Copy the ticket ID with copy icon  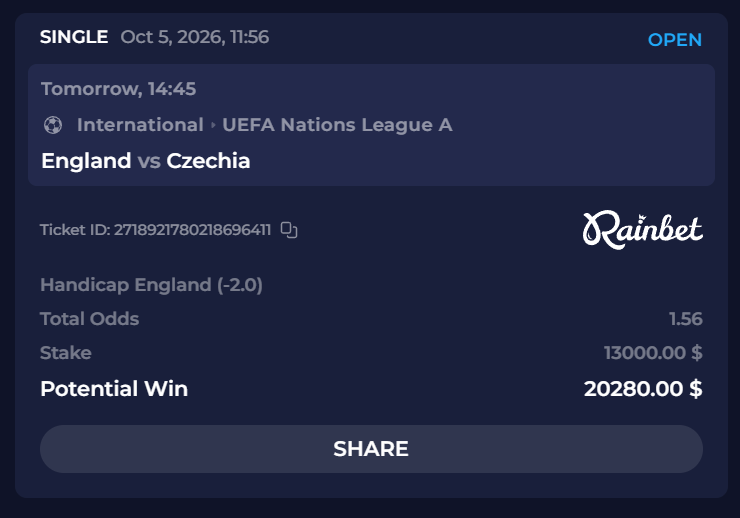click(289, 230)
